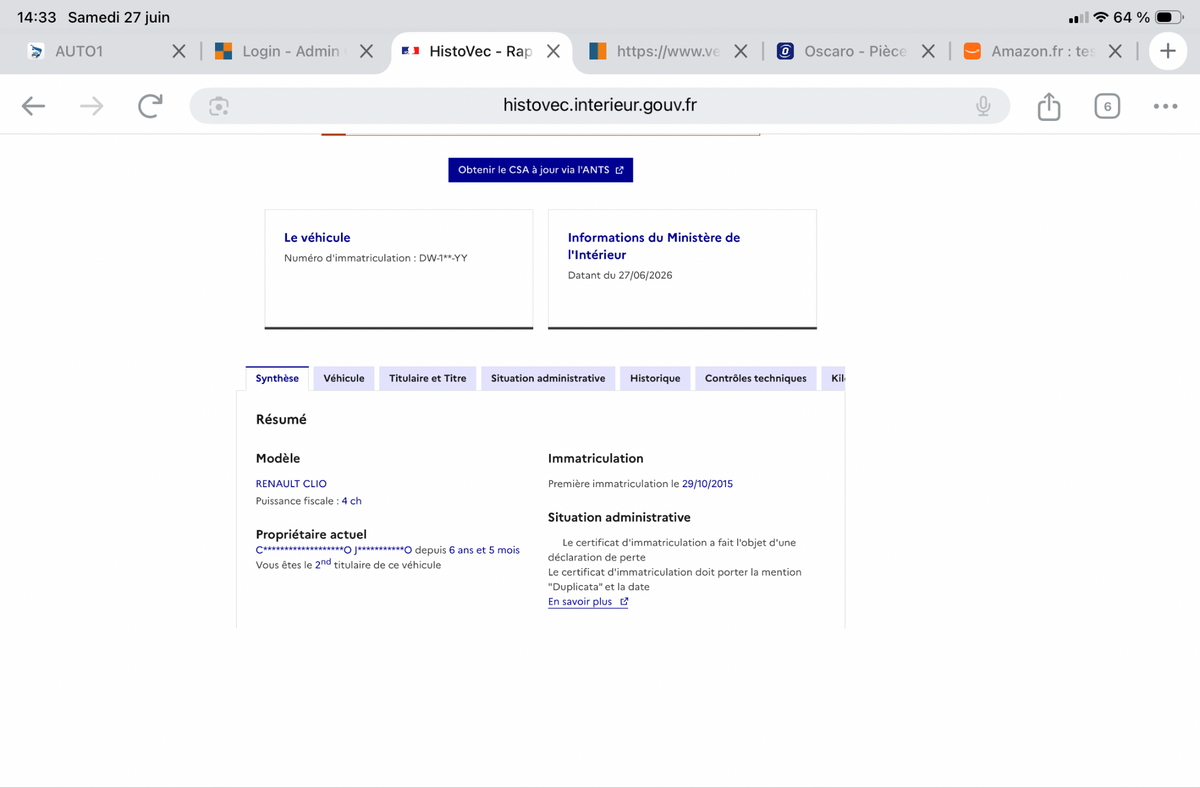Click the 6 ans et 5 mois text
This screenshot has height=788, width=1200.
coord(484,550)
